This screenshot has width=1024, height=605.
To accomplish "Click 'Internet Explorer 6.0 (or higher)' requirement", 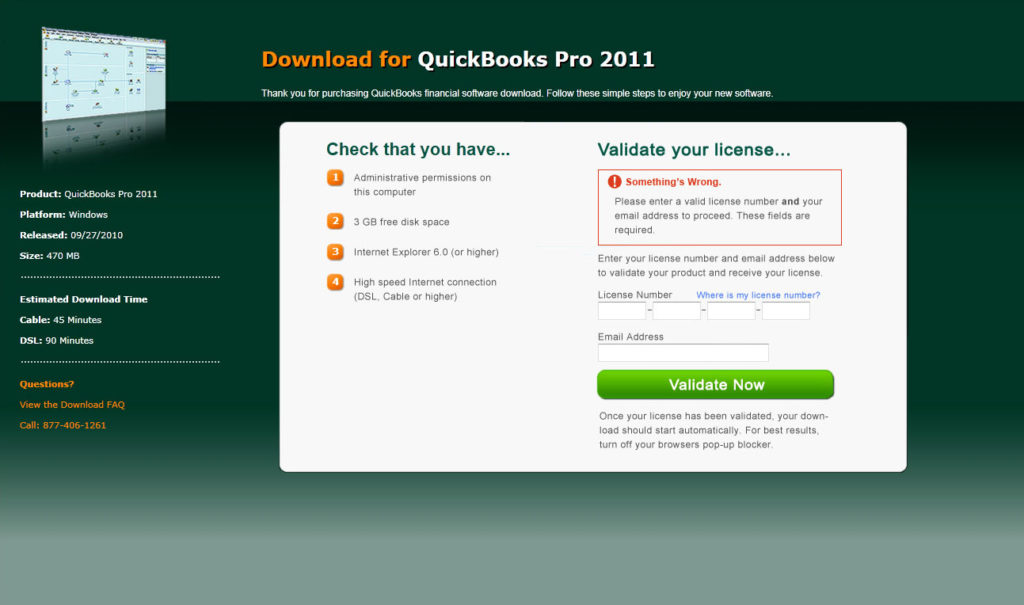I will 426,252.
